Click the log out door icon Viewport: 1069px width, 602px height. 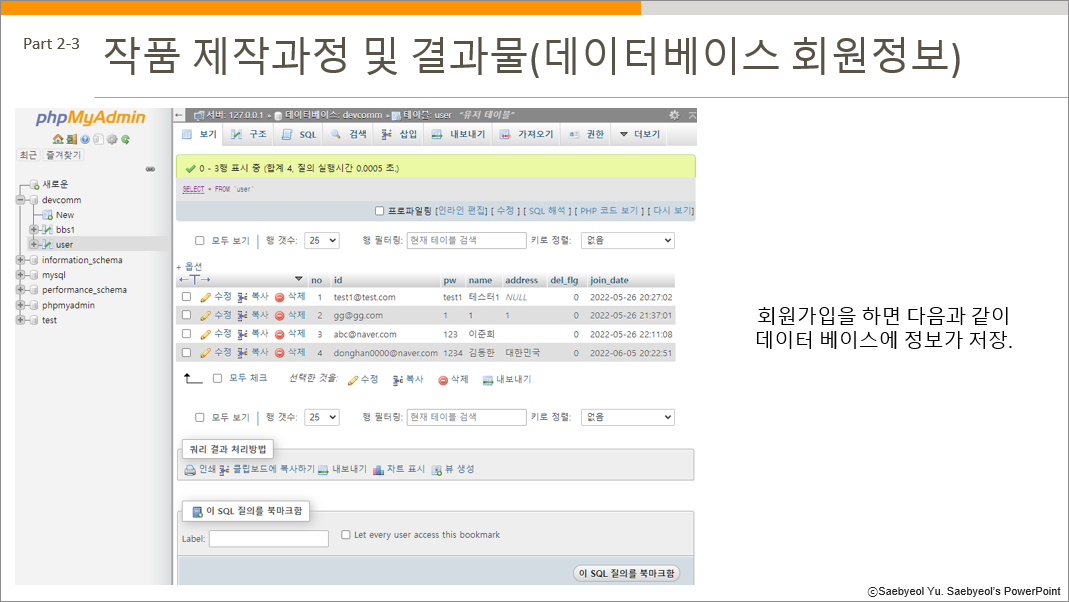click(72, 139)
